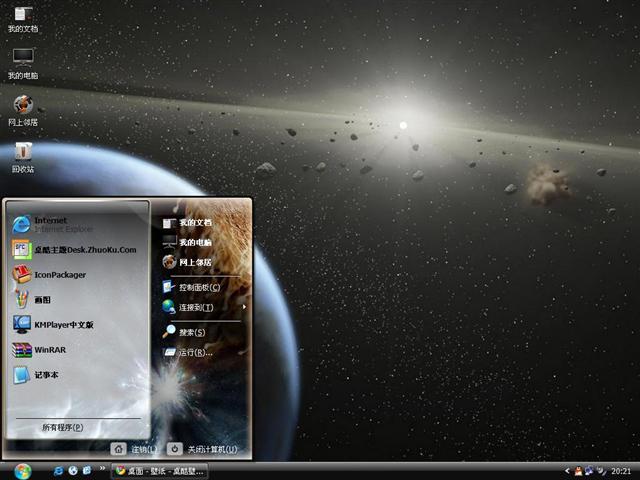640x480 pixels.
Task: Launch KMPlayer中文版
Action: pos(62,325)
